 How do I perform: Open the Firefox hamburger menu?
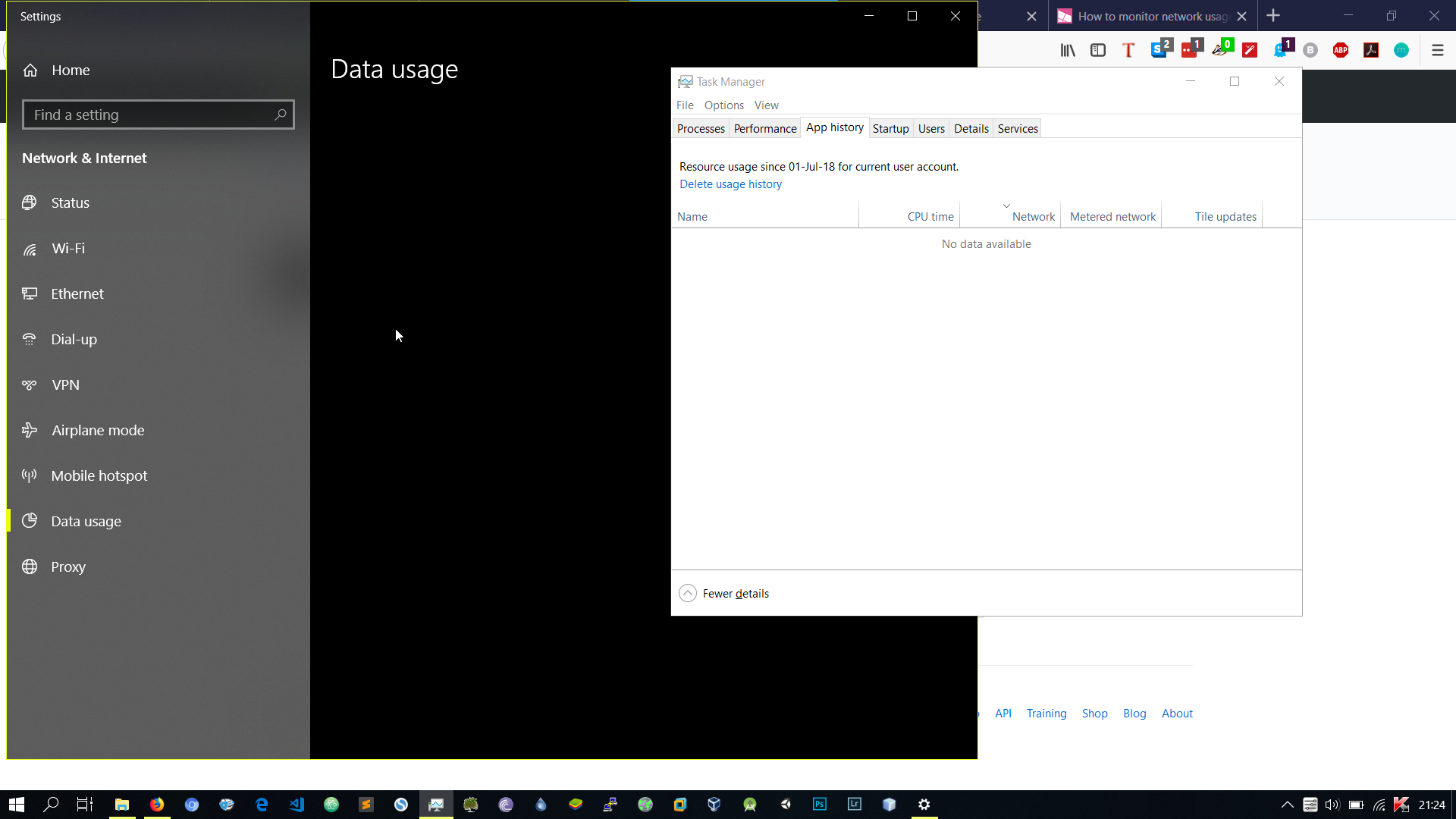(x=1437, y=50)
